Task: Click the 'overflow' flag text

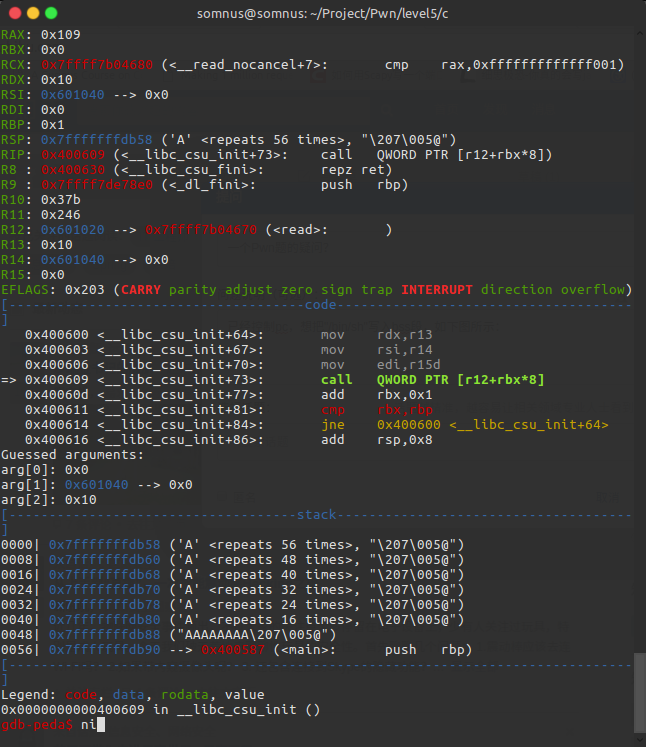Action: coord(593,290)
